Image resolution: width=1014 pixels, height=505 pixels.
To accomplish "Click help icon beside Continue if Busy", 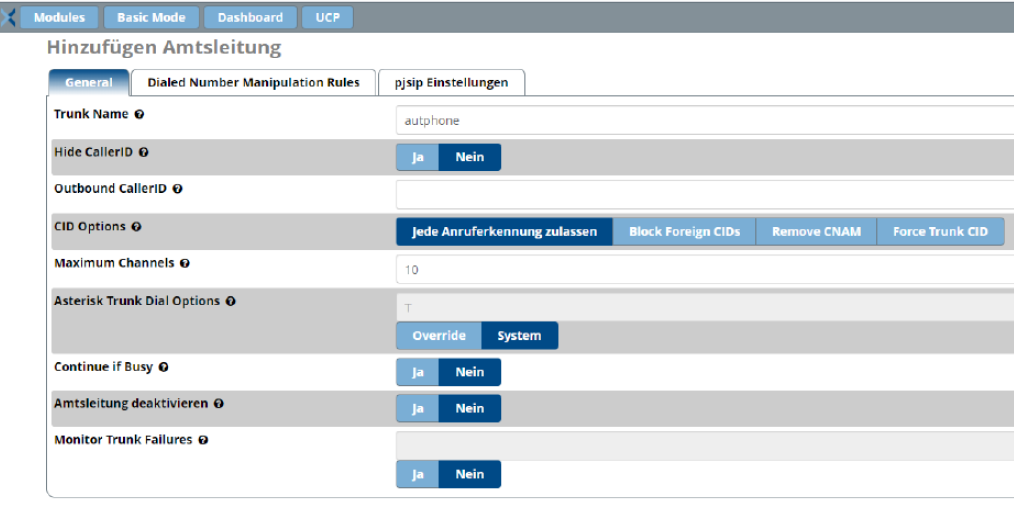I will [163, 367].
